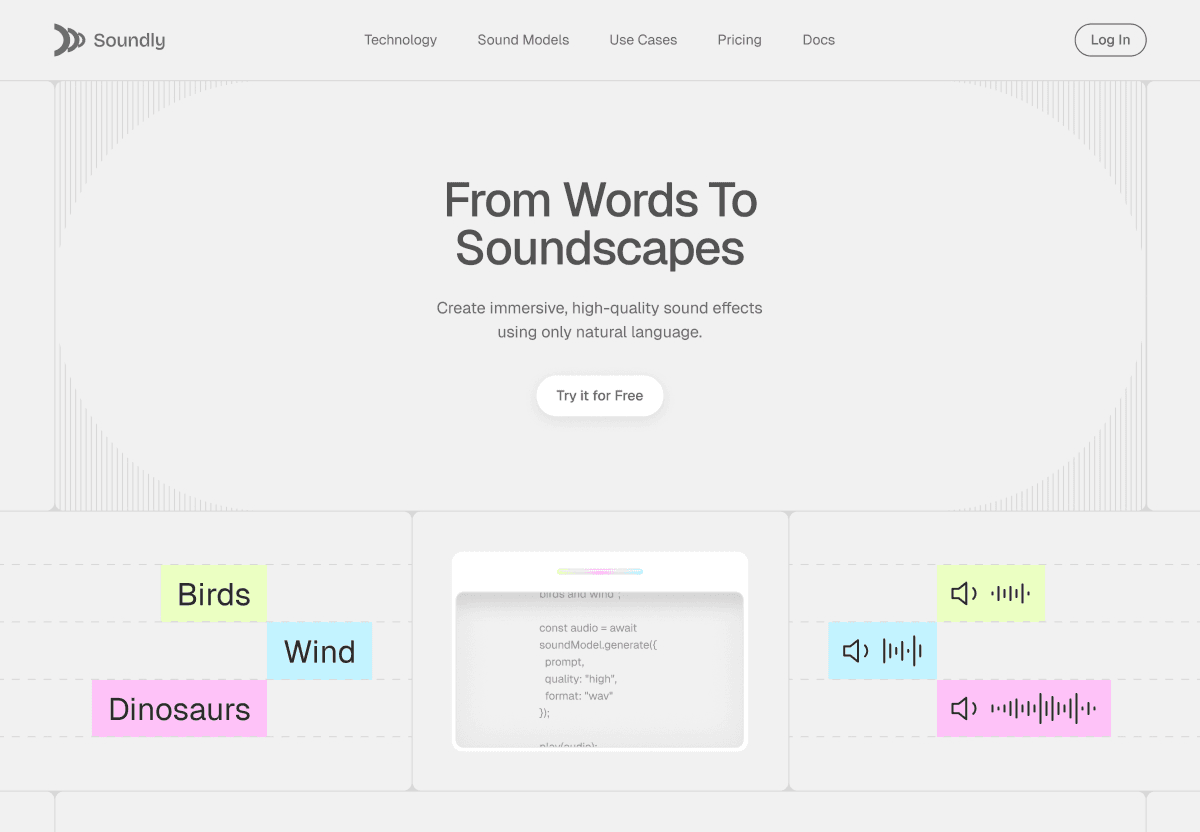Open the Technology menu item
Image resolution: width=1200 pixels, height=832 pixels.
pos(400,40)
